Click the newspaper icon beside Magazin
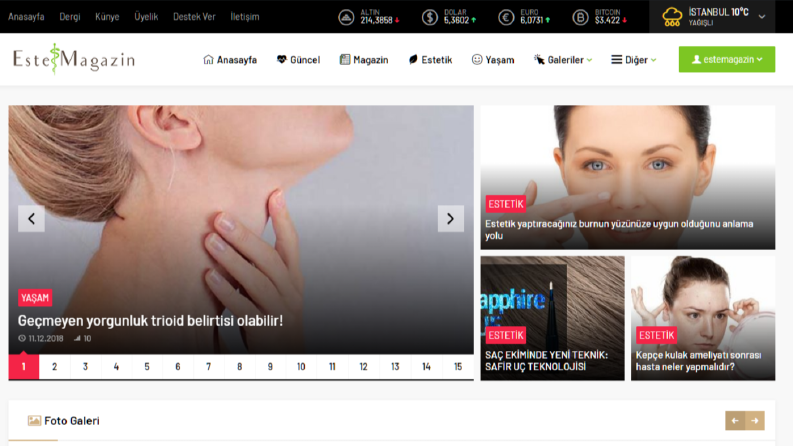This screenshot has height=446, width=793. 344,59
